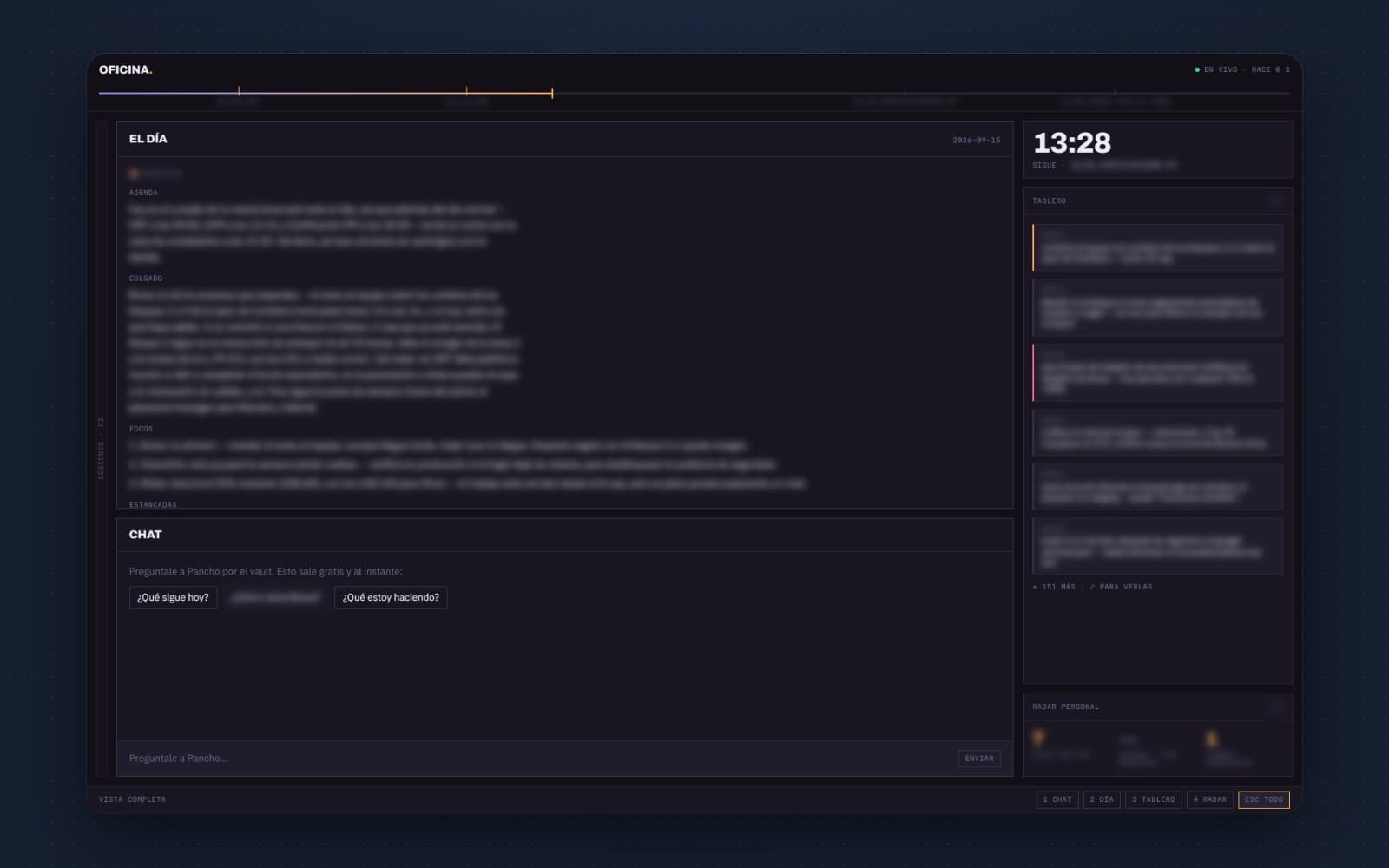The image size is (1389, 868).
Task: Click the OFICINA logo
Action: (x=125, y=69)
